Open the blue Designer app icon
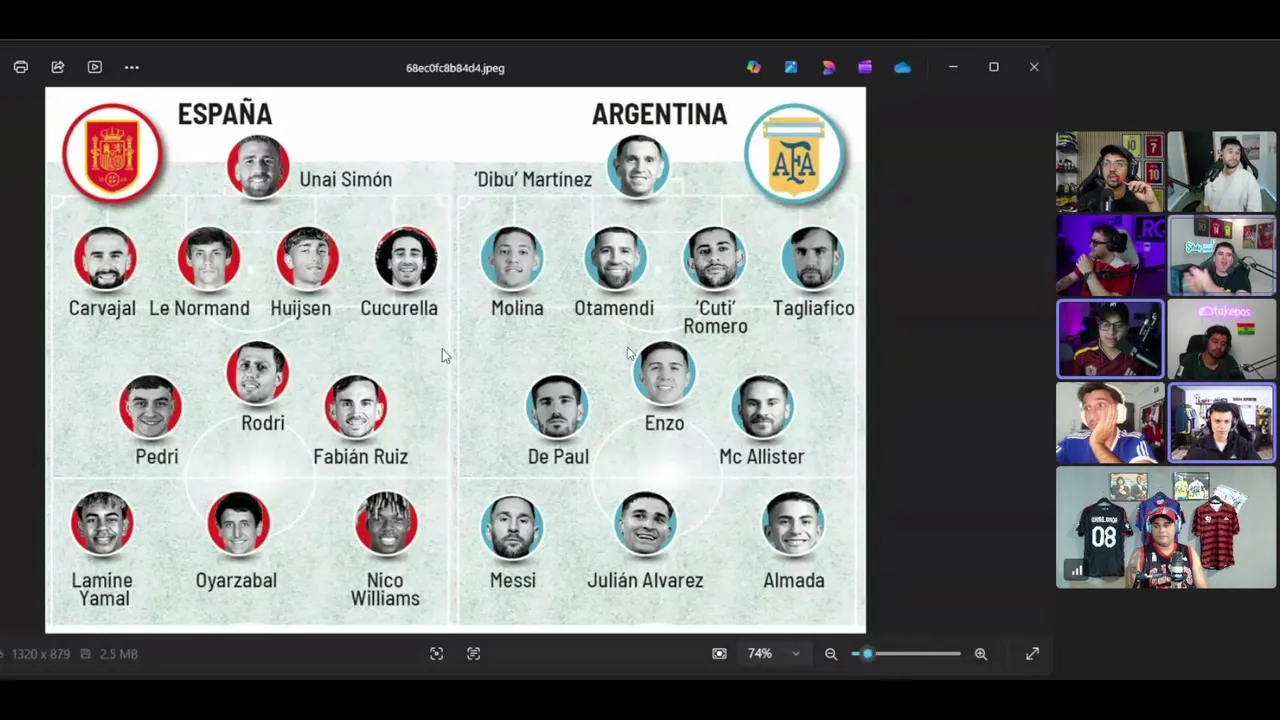 pos(791,67)
